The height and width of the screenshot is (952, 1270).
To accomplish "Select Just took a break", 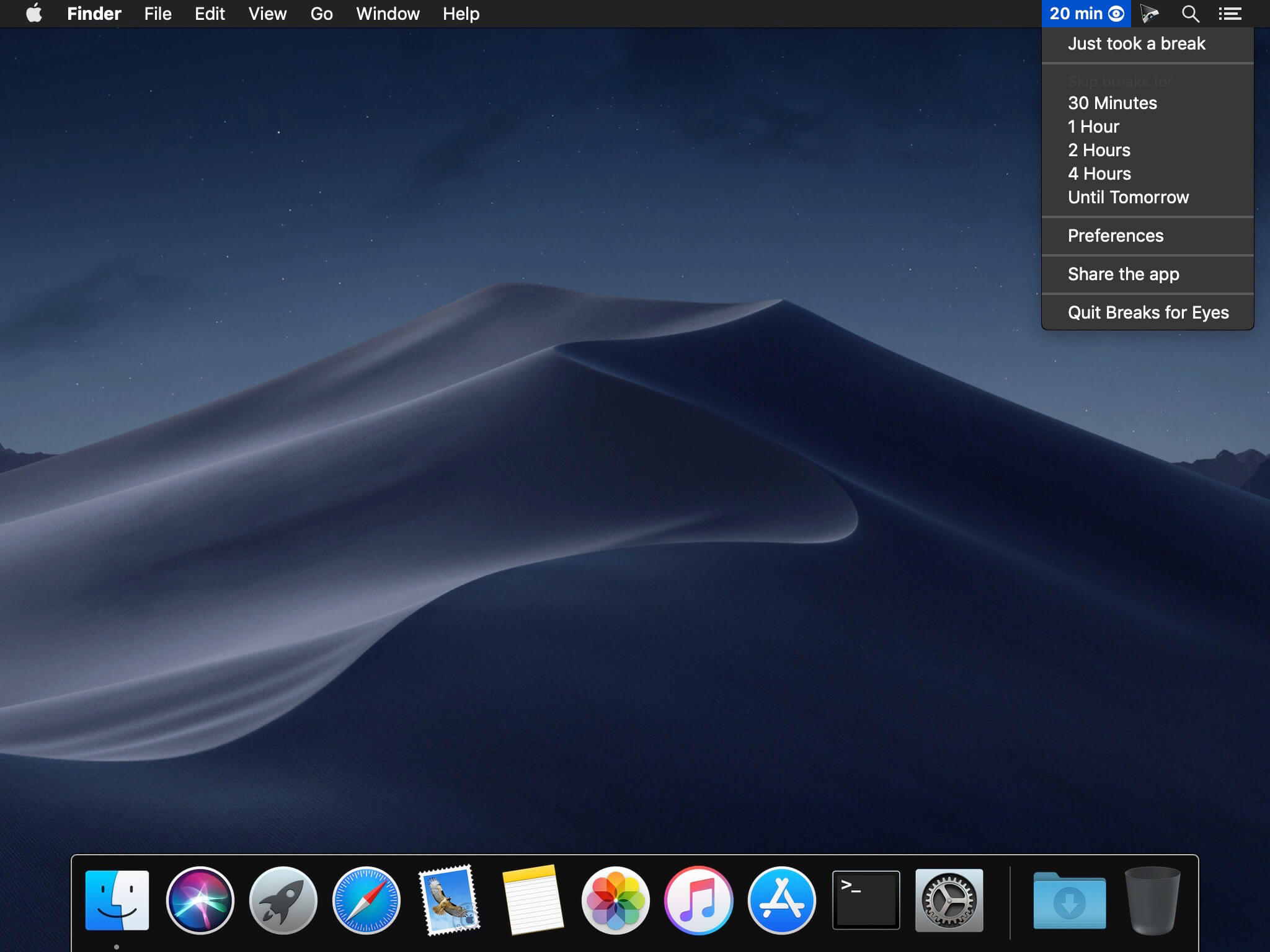I will click(1136, 43).
